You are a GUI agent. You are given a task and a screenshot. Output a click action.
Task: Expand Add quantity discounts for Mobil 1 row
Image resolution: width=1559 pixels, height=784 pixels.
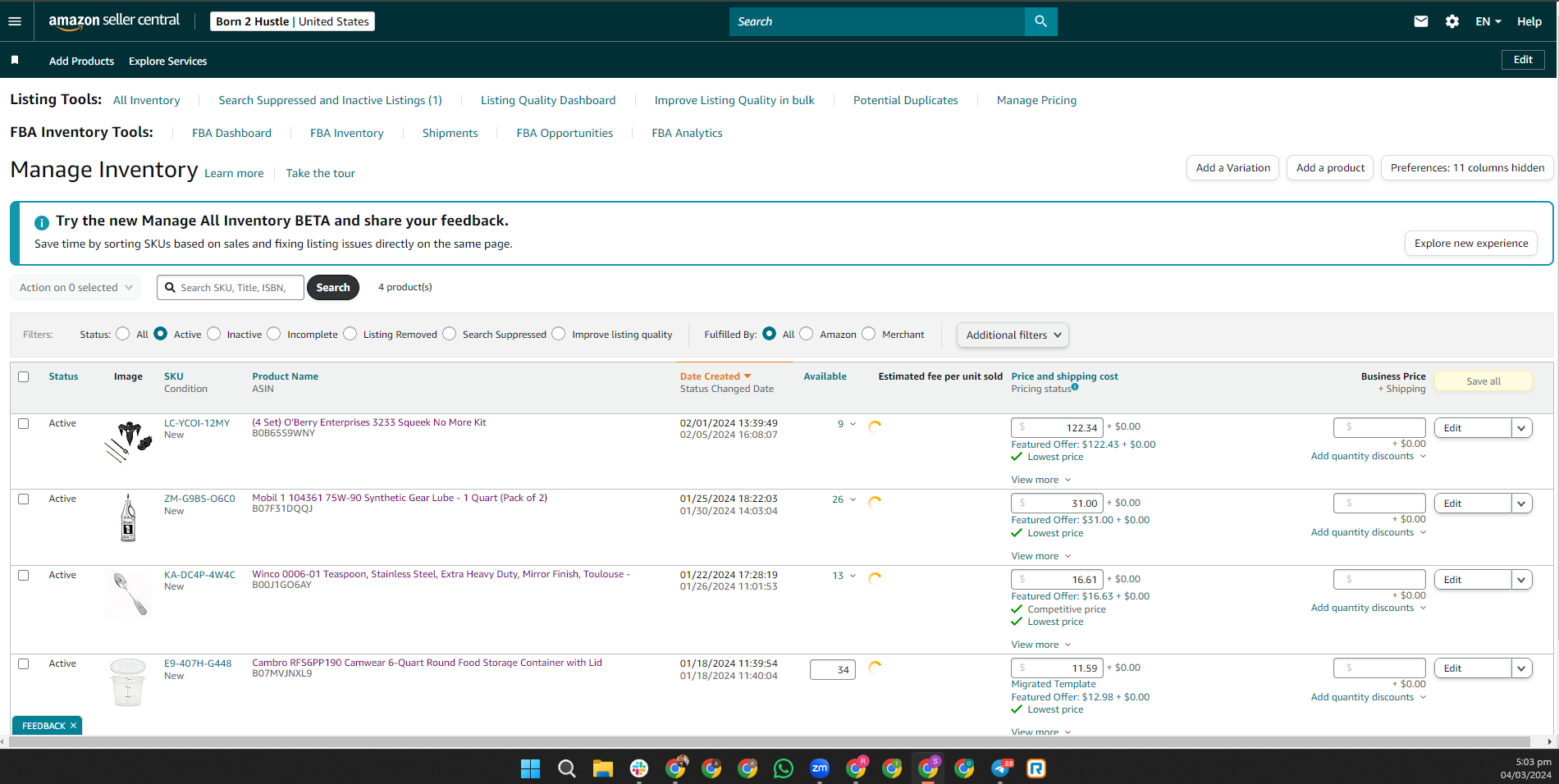coord(1369,532)
